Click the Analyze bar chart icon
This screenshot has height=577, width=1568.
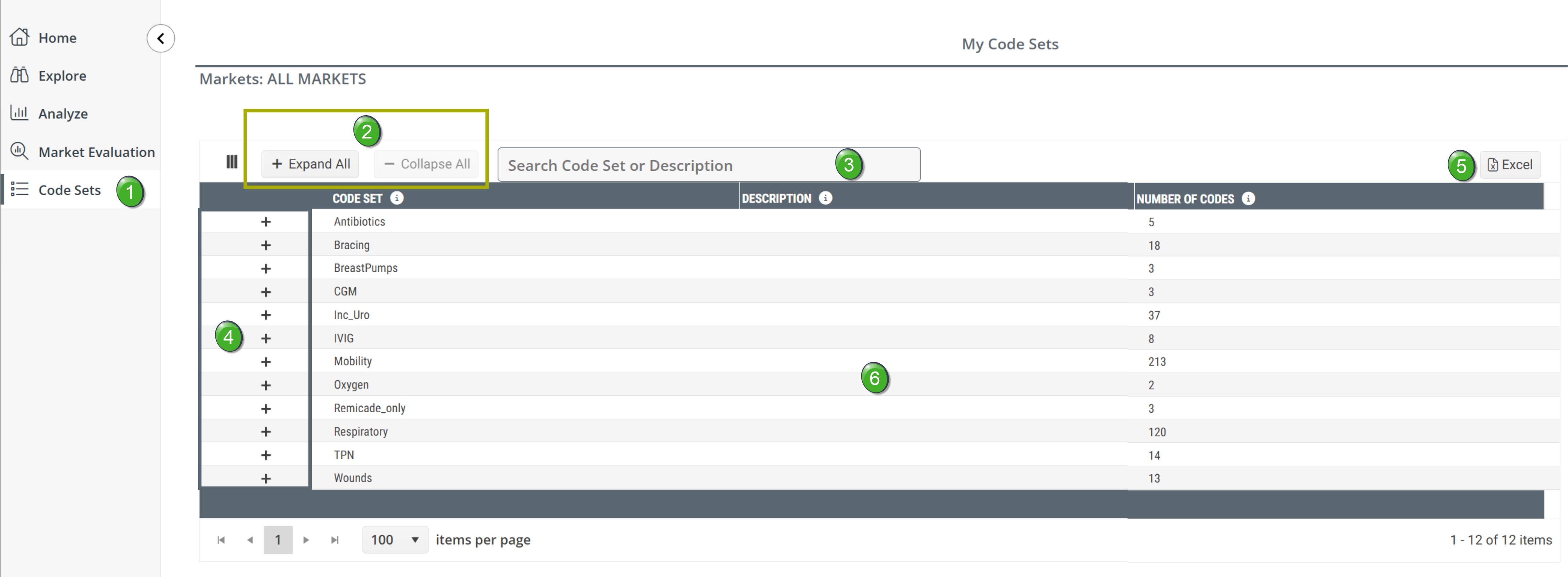20,113
